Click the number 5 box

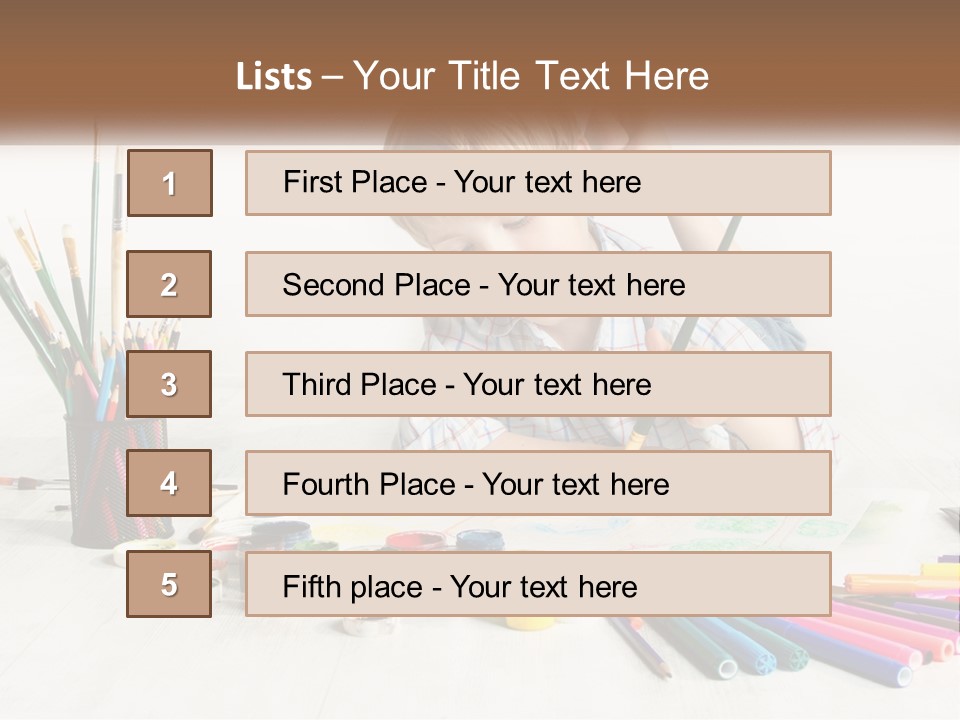(x=169, y=584)
